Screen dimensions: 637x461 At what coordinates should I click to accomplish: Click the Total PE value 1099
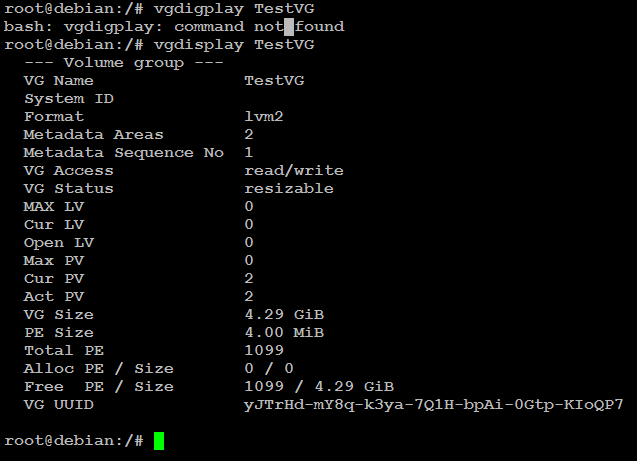(x=264, y=350)
